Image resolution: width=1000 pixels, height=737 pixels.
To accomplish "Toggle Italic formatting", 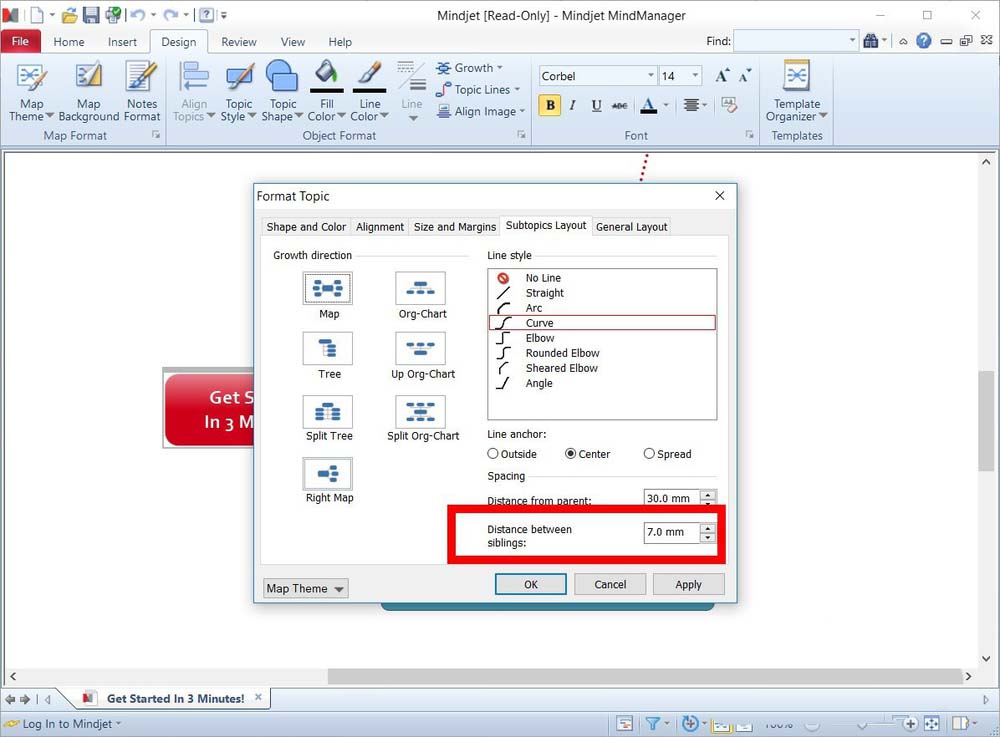I will [573, 105].
